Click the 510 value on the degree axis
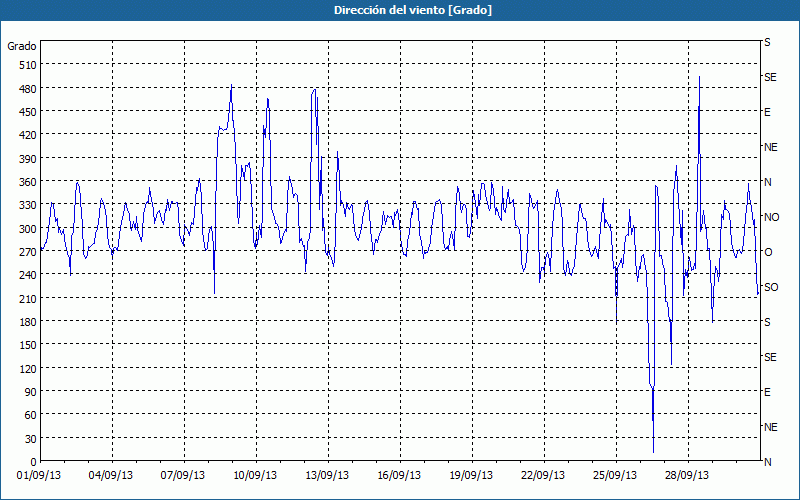Screen dimensions: 800x500 [x=28, y=65]
